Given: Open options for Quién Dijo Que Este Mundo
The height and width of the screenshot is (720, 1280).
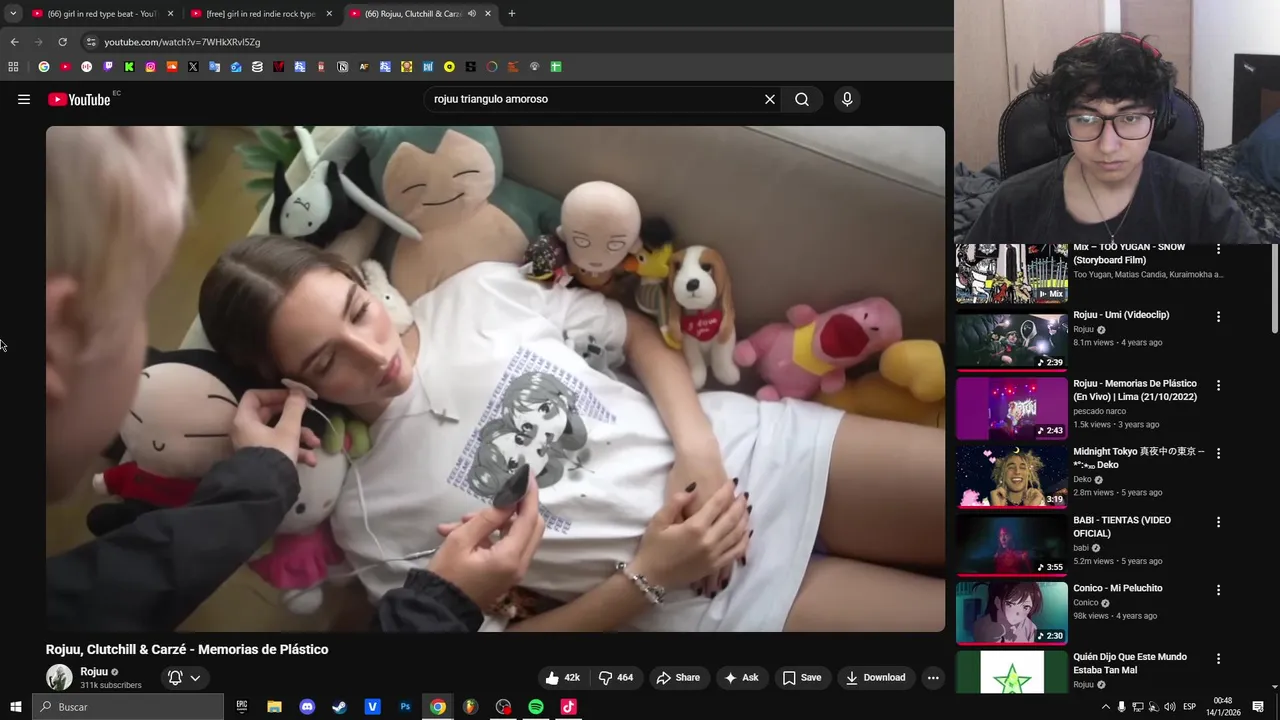Looking at the screenshot, I should [1218, 658].
